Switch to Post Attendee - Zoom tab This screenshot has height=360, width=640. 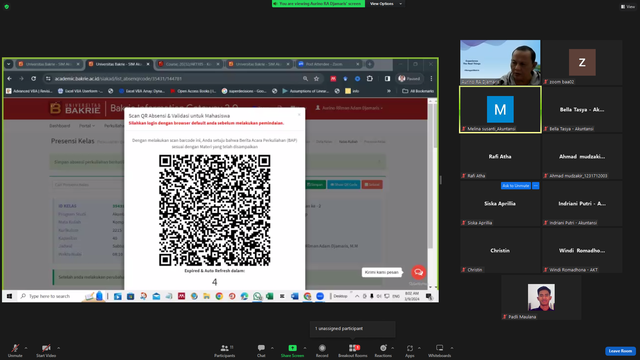pos(328,64)
